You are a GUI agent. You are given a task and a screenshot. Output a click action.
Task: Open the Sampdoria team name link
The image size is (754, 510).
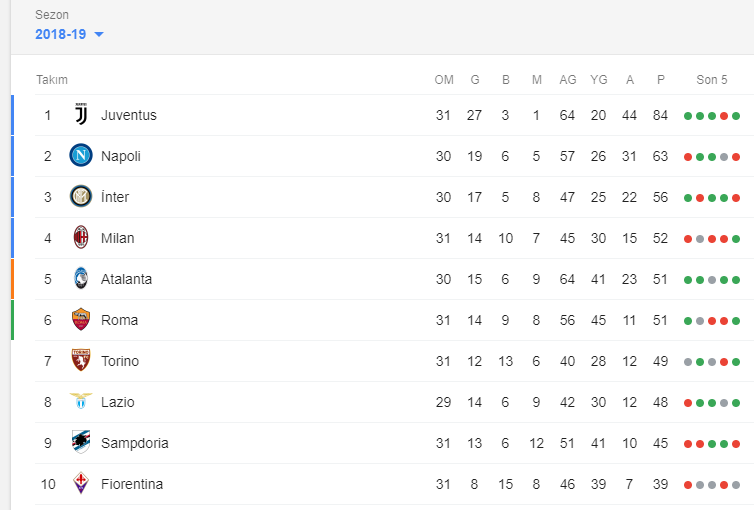[x=135, y=443]
